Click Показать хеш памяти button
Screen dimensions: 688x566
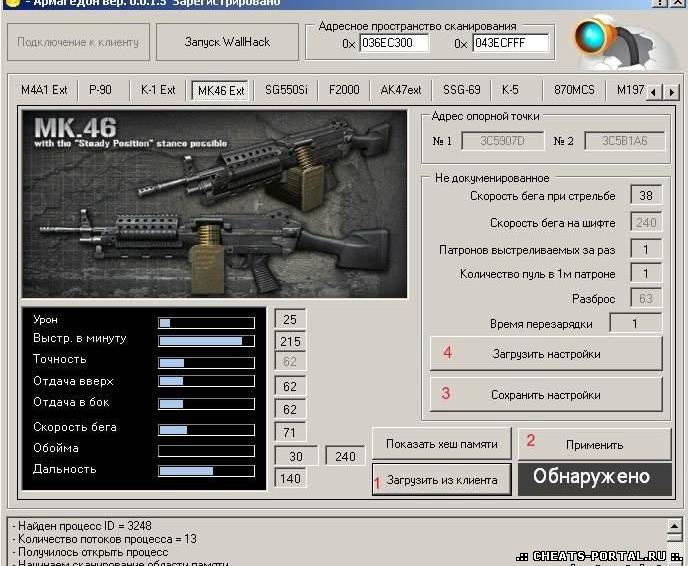pos(441,444)
